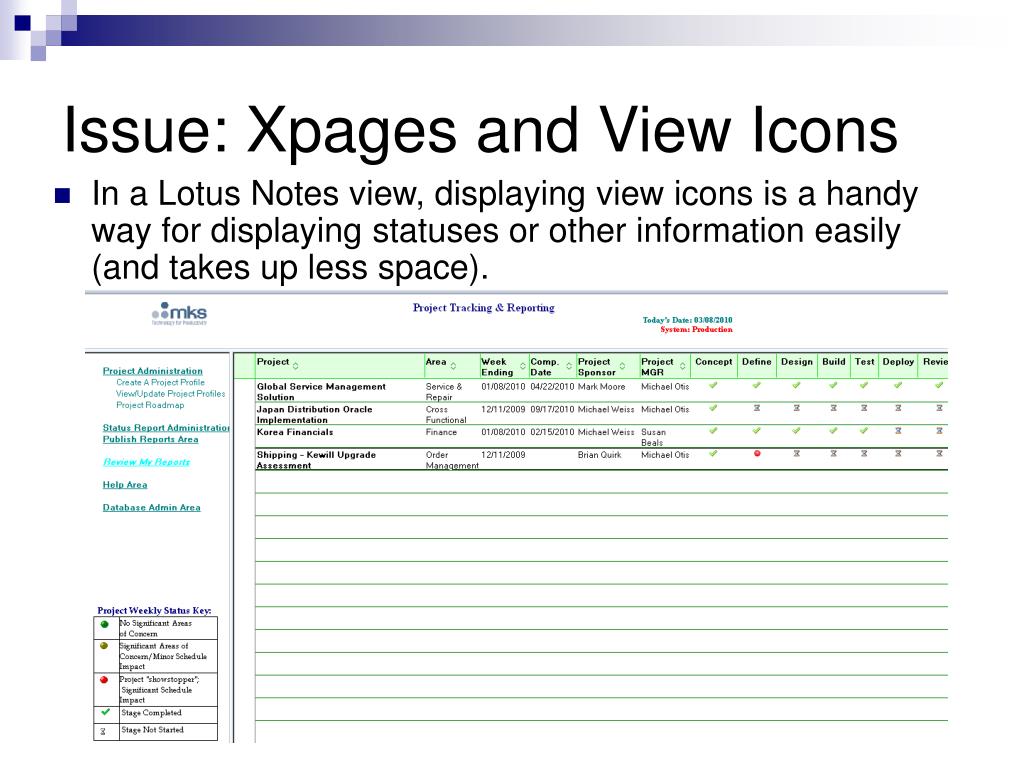Click Project Tracking & Reporting title

(x=484, y=308)
